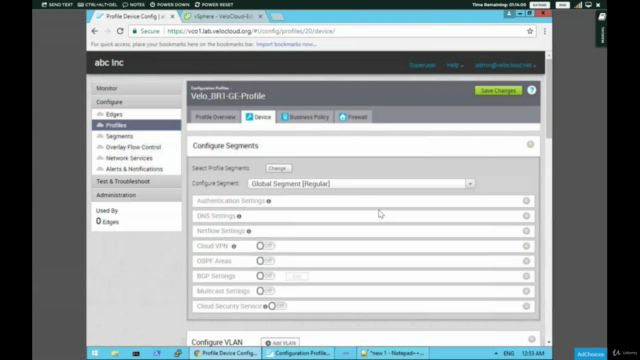
Task: Click info icon next to Authentication Settings
Action: tap(269, 201)
